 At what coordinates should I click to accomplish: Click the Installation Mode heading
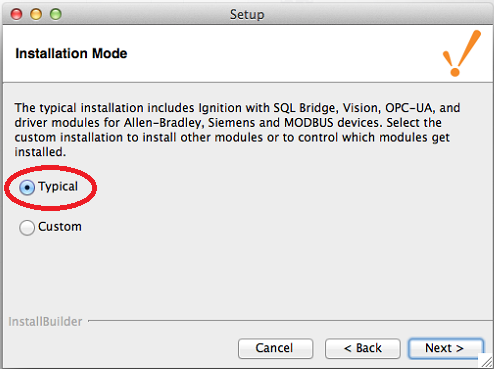point(71,53)
